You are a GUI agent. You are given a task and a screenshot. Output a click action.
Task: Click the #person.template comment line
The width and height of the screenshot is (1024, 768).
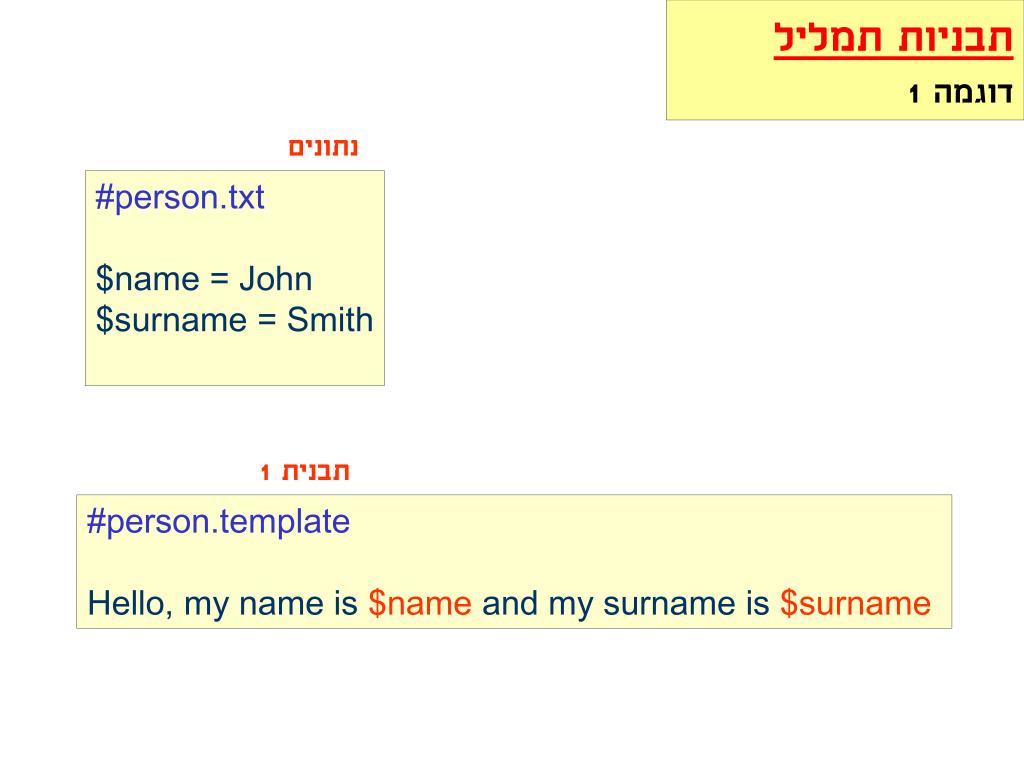[x=219, y=522]
